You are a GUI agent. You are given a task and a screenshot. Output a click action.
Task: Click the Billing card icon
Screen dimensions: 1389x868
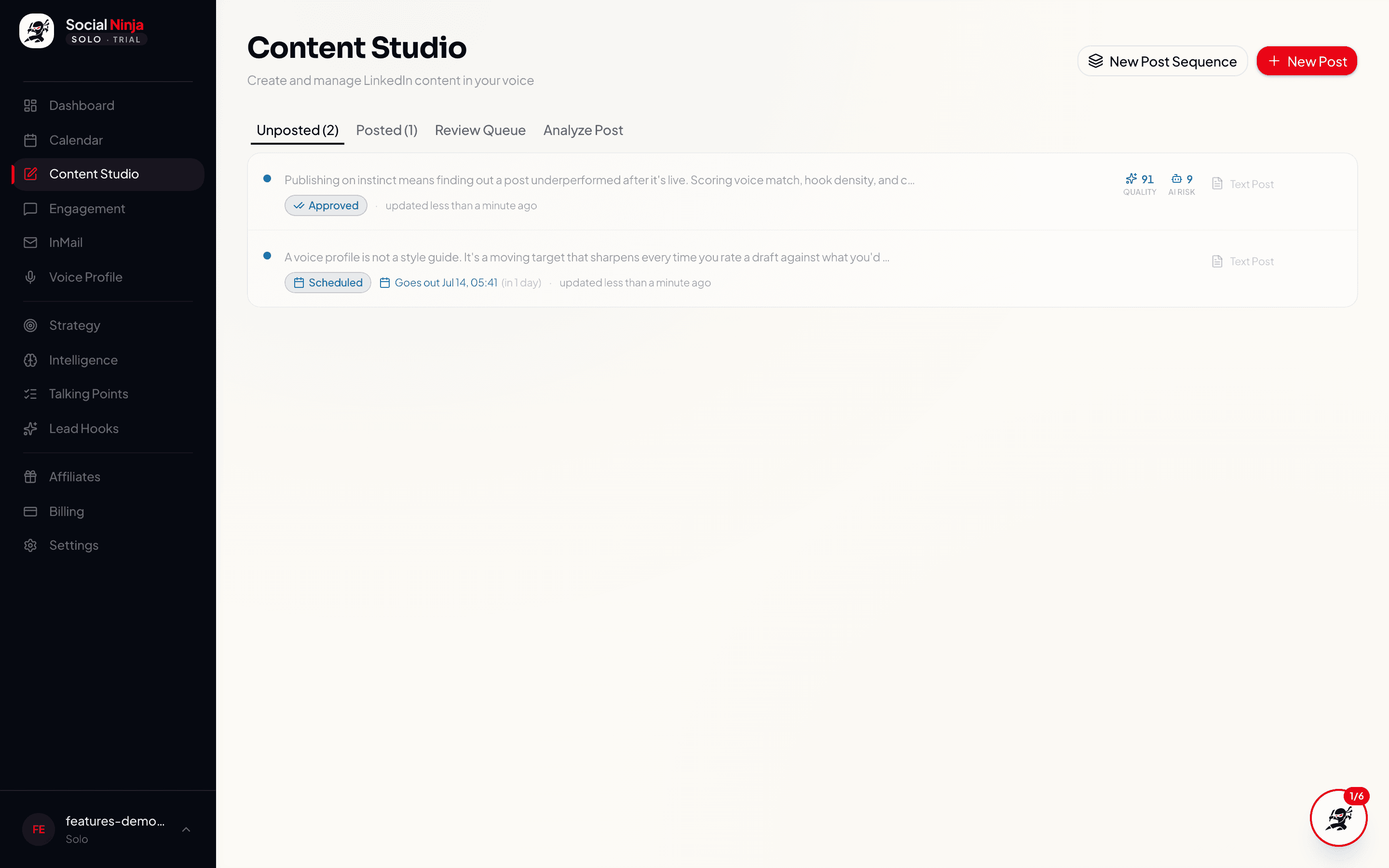pyautogui.click(x=30, y=512)
